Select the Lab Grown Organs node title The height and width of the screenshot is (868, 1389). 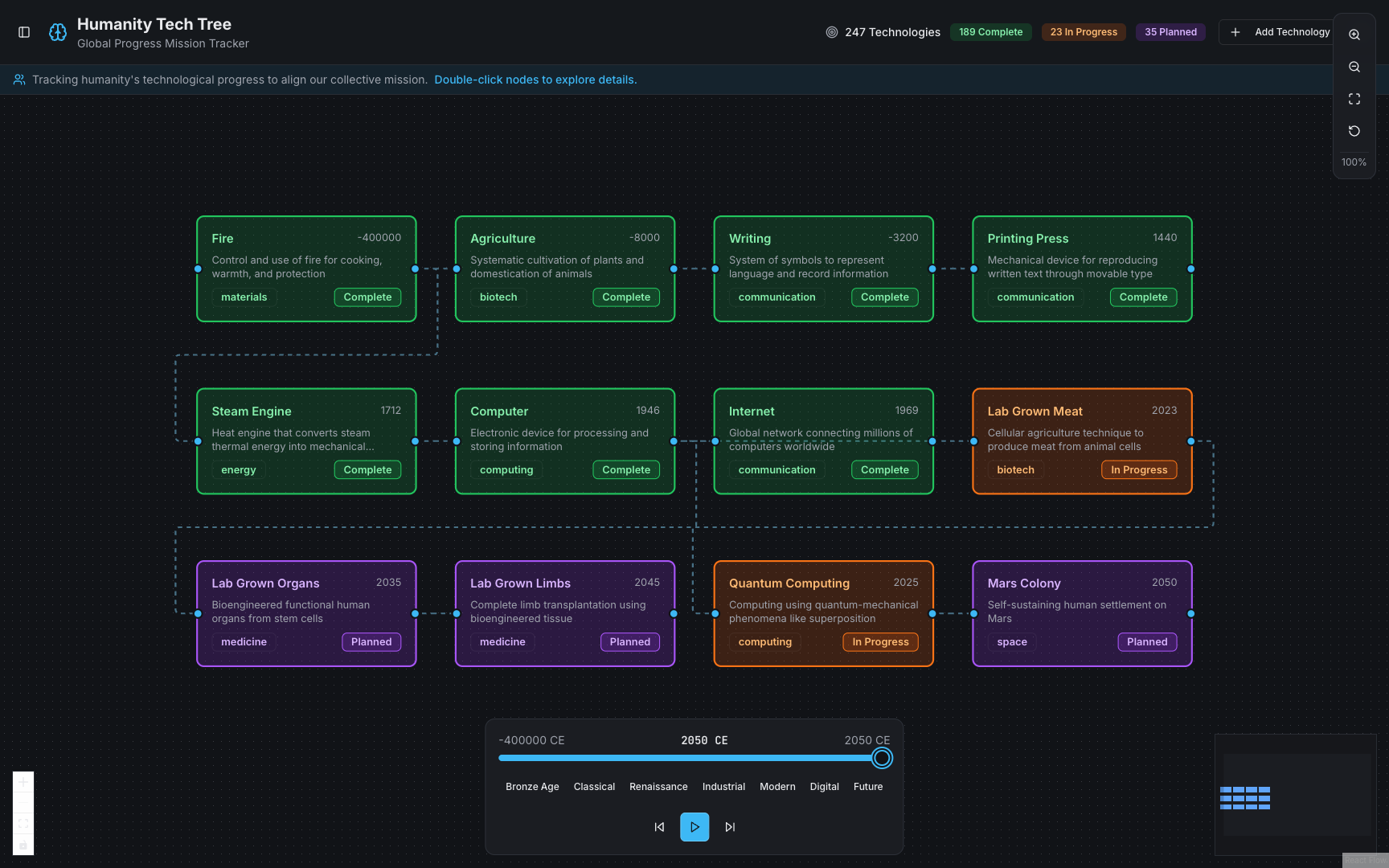(265, 583)
